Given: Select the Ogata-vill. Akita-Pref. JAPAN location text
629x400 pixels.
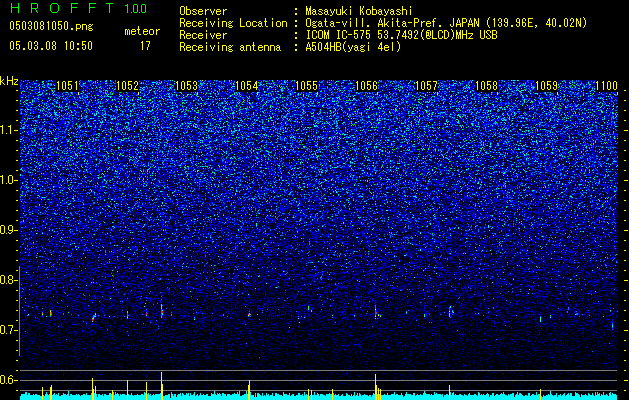Looking at the screenshot, I should click(446, 23).
